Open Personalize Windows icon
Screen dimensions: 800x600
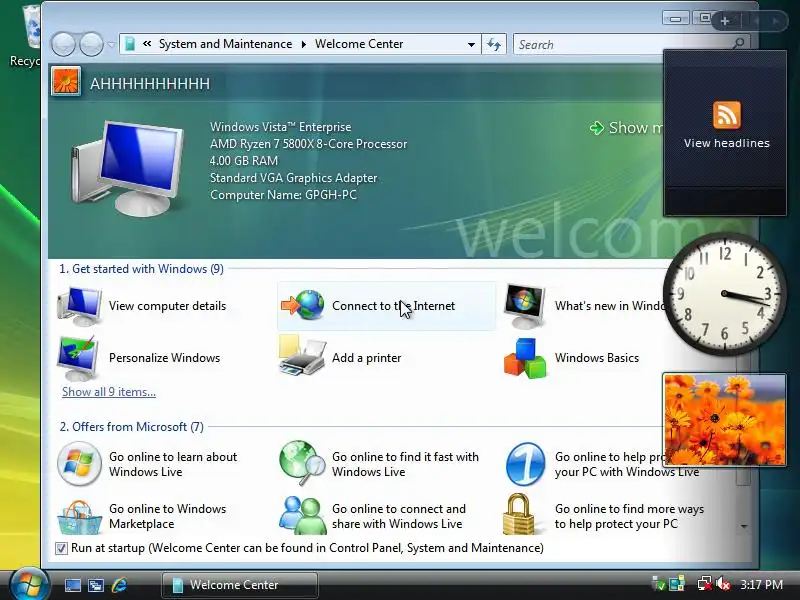tap(78, 358)
